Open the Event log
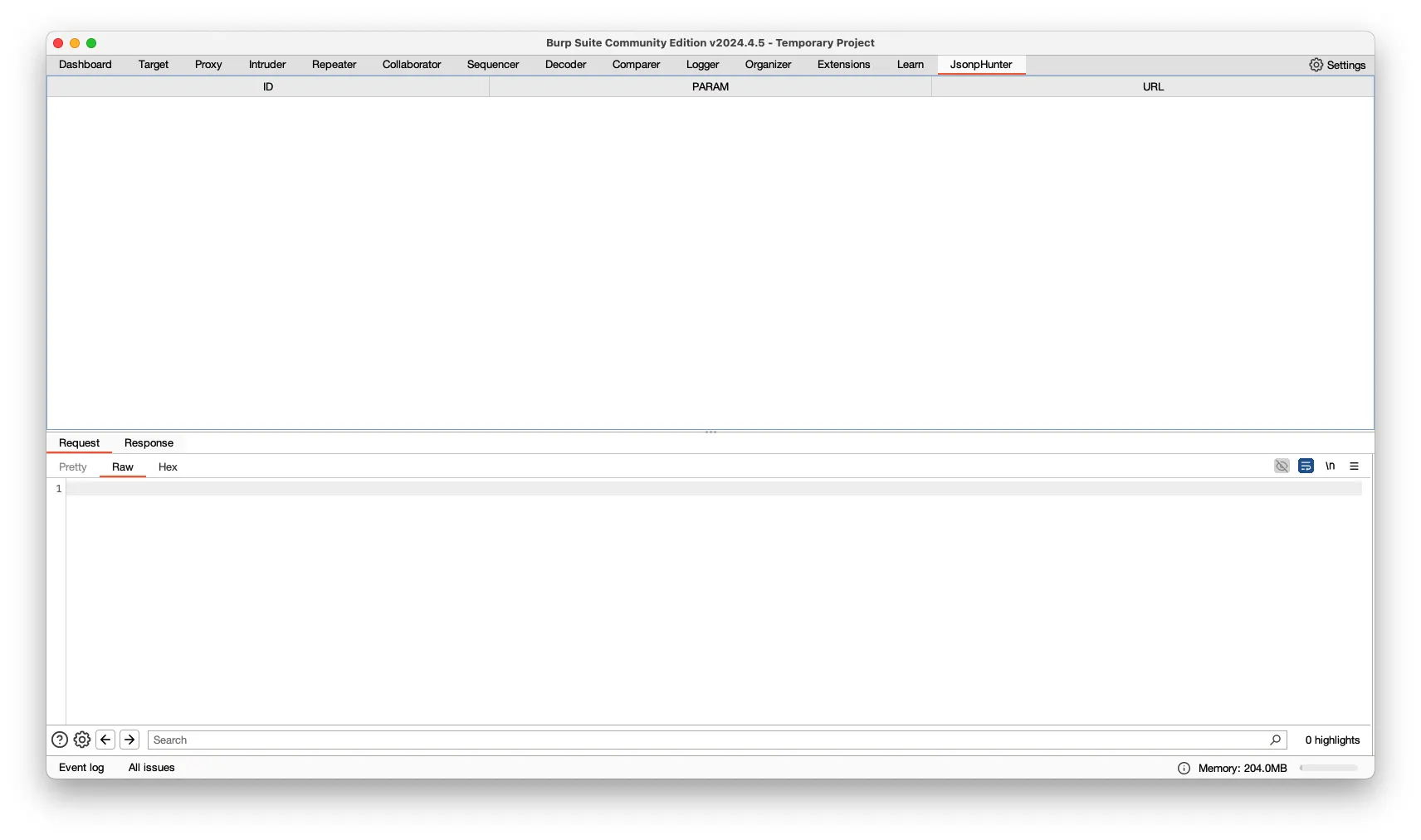 pos(81,768)
